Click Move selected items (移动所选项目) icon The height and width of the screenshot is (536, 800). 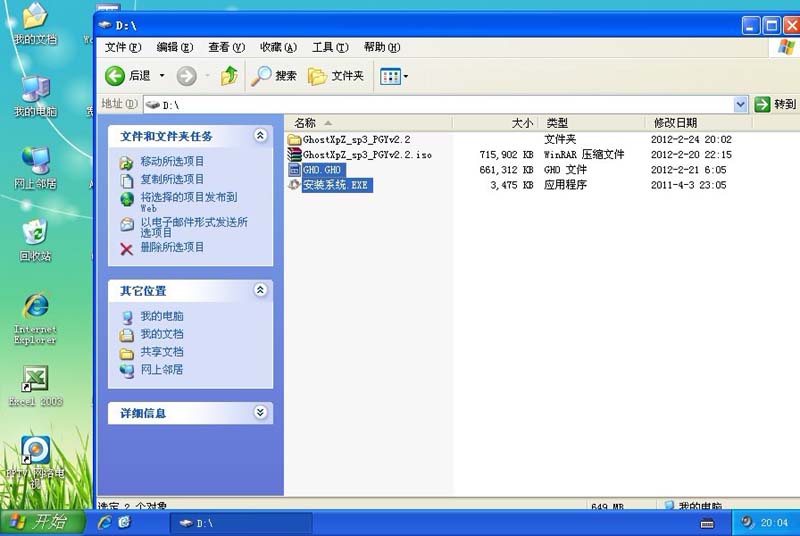tap(127, 163)
